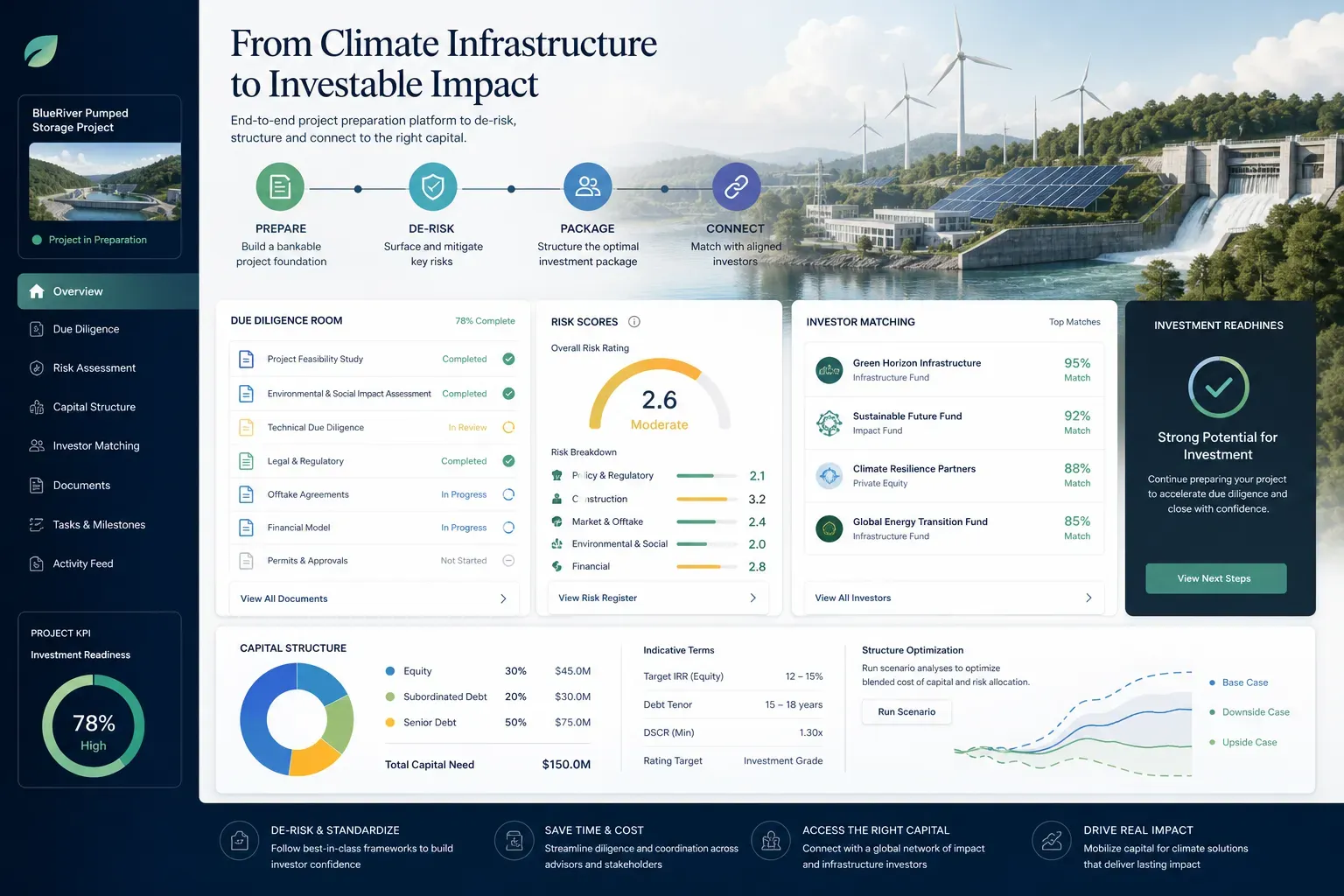Click the Equity blue legend dot
Screen dimensions: 1344x896
click(x=390, y=671)
